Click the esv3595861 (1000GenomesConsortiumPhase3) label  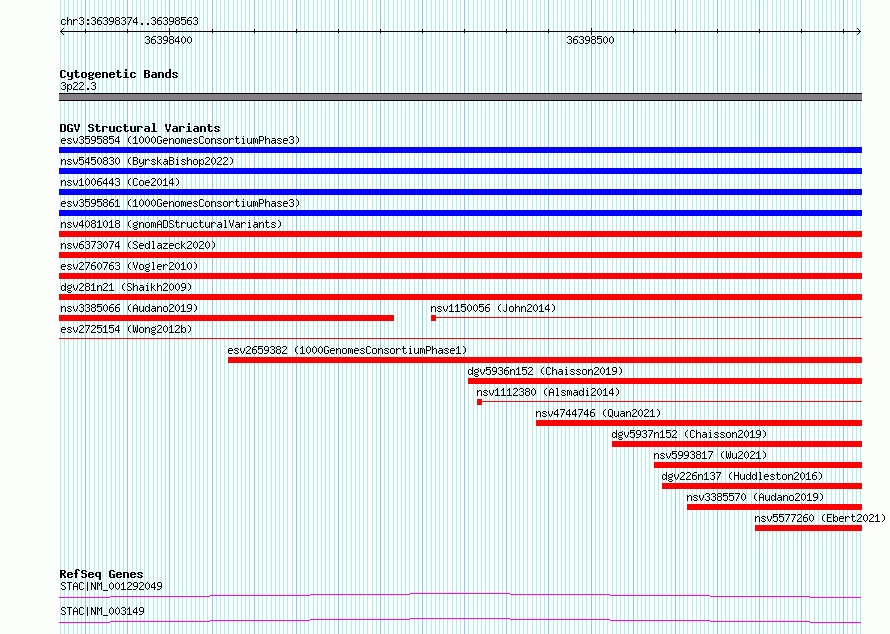tap(180, 203)
